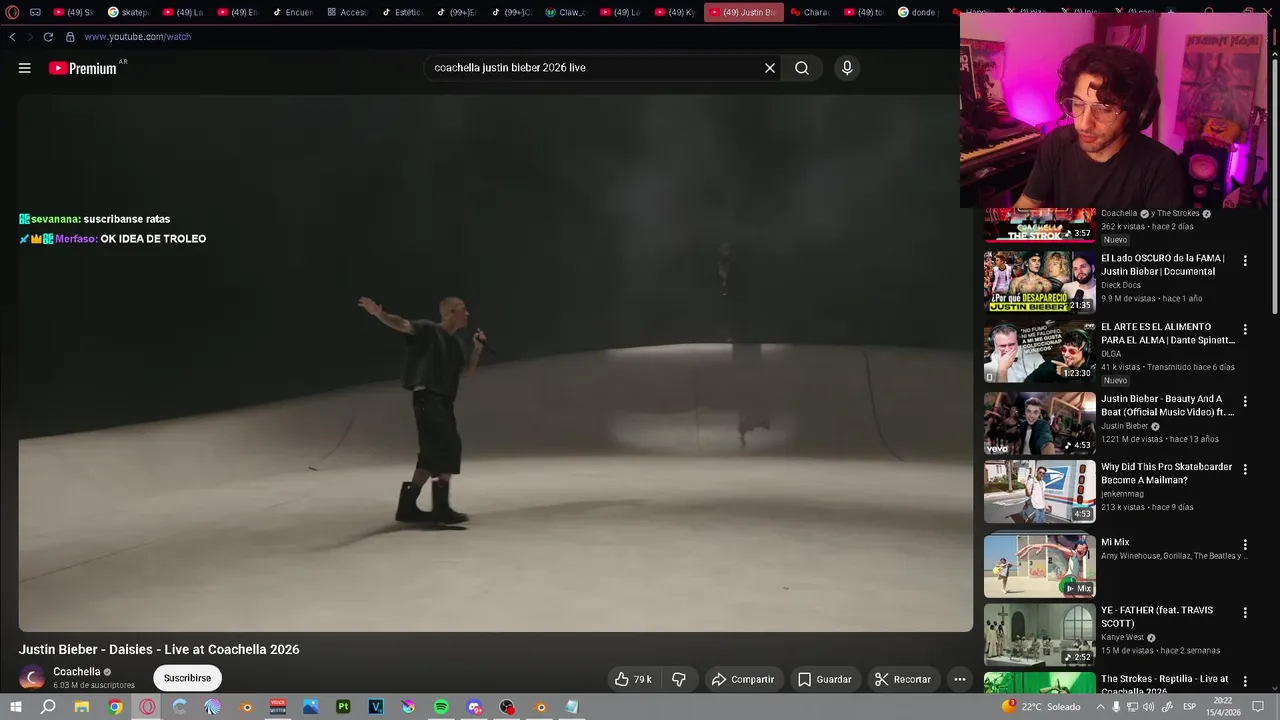Viewport: 1280px width, 720px height.
Task: Switch to the Accesos tab
Action: click(347, 12)
